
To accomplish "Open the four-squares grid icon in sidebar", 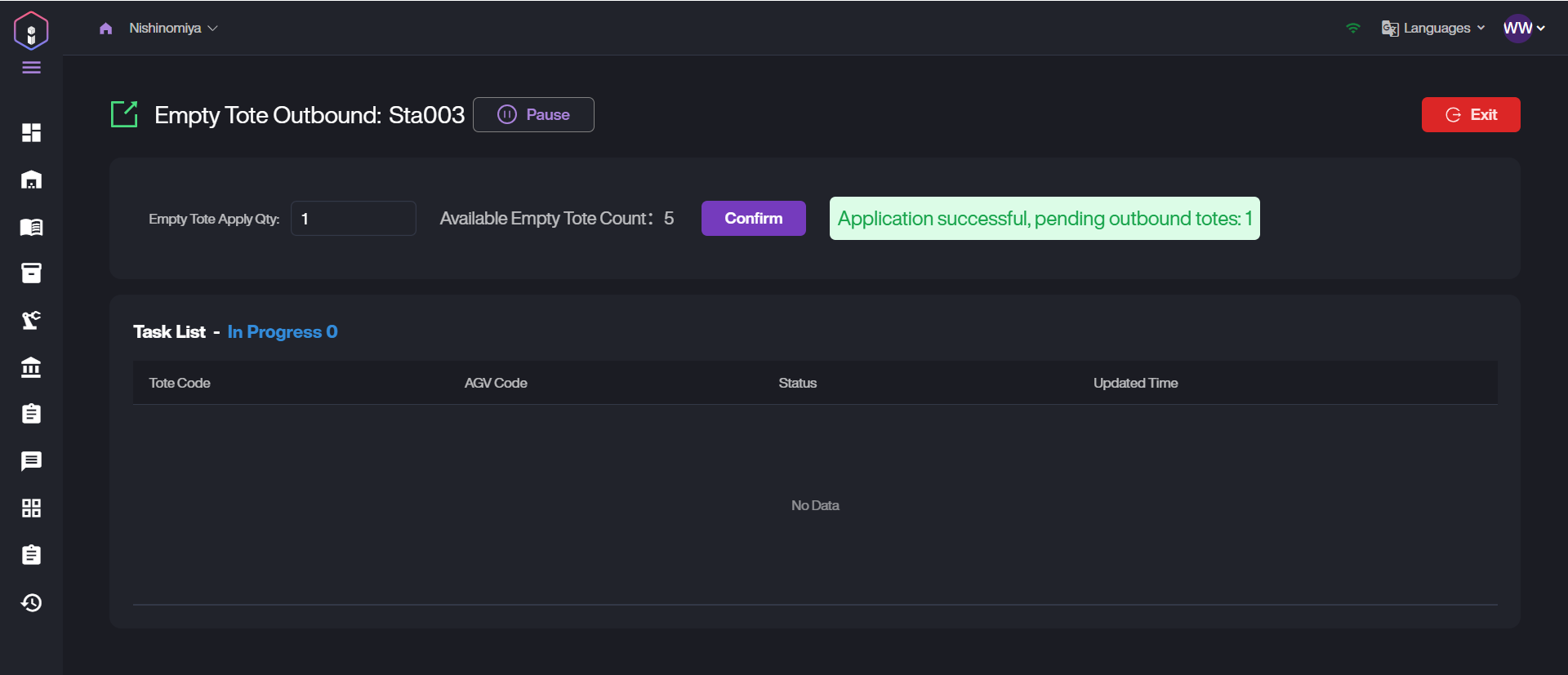I will point(31,508).
